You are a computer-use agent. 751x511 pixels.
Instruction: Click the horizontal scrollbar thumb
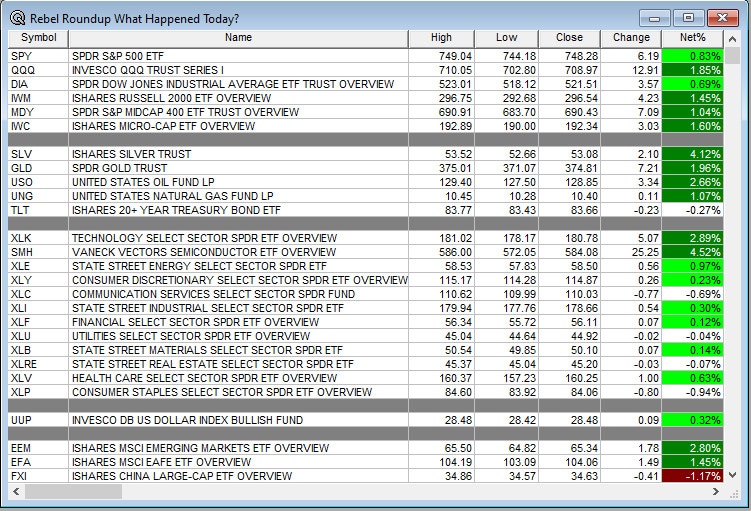tap(73, 491)
